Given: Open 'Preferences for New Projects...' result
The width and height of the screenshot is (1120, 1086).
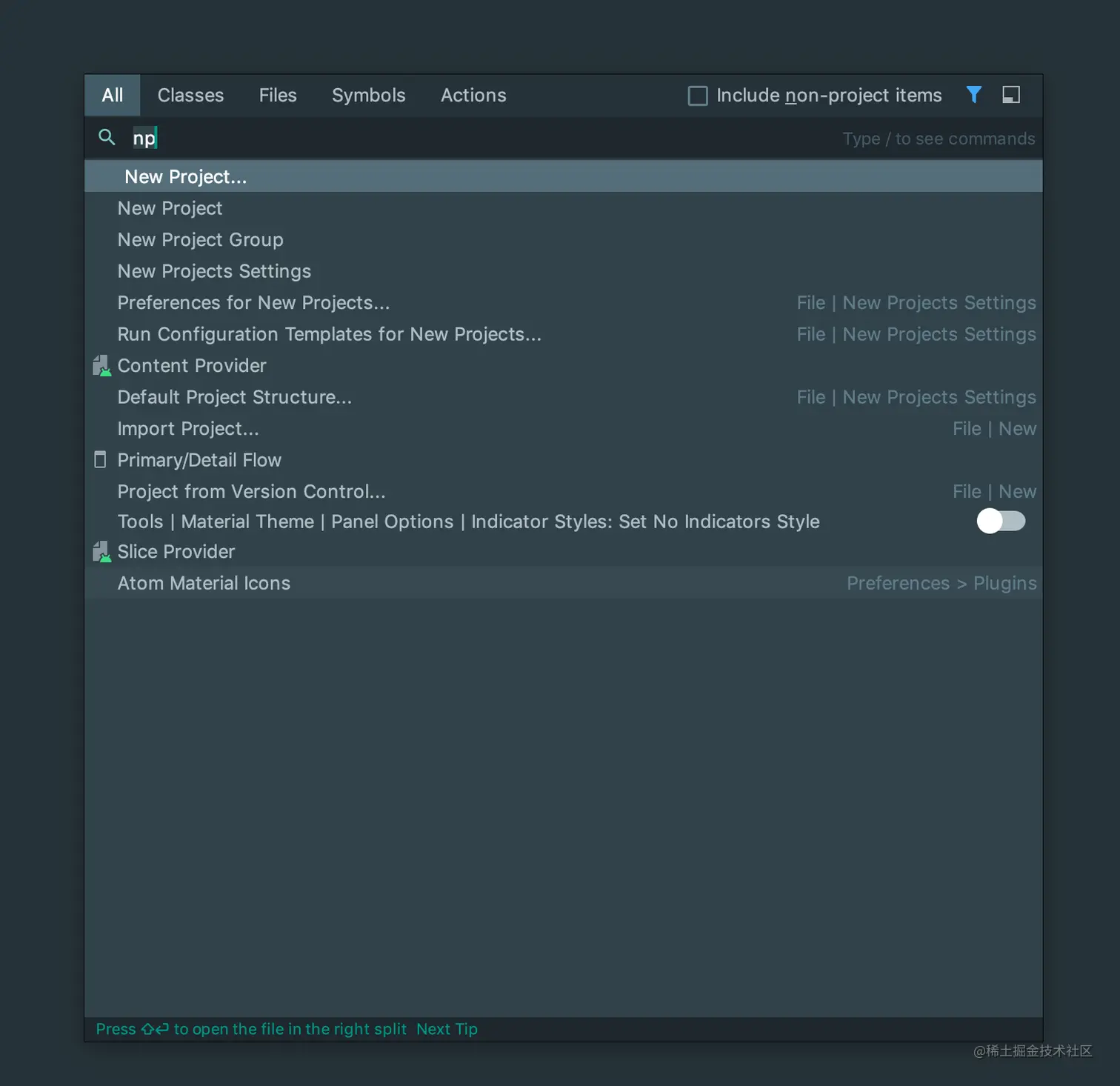Looking at the screenshot, I should tap(564, 302).
